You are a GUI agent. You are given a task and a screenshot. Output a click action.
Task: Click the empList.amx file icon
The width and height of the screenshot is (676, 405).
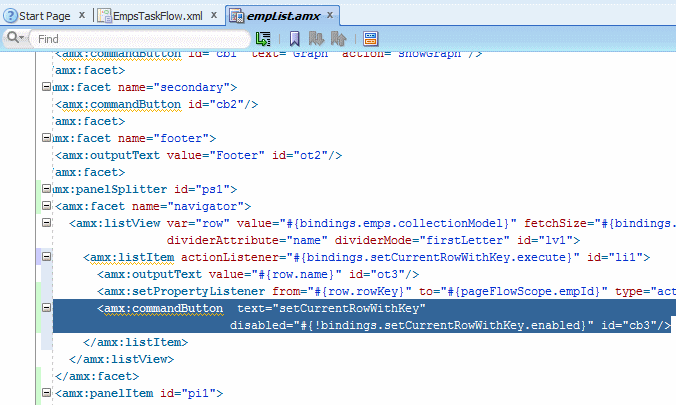click(x=236, y=16)
